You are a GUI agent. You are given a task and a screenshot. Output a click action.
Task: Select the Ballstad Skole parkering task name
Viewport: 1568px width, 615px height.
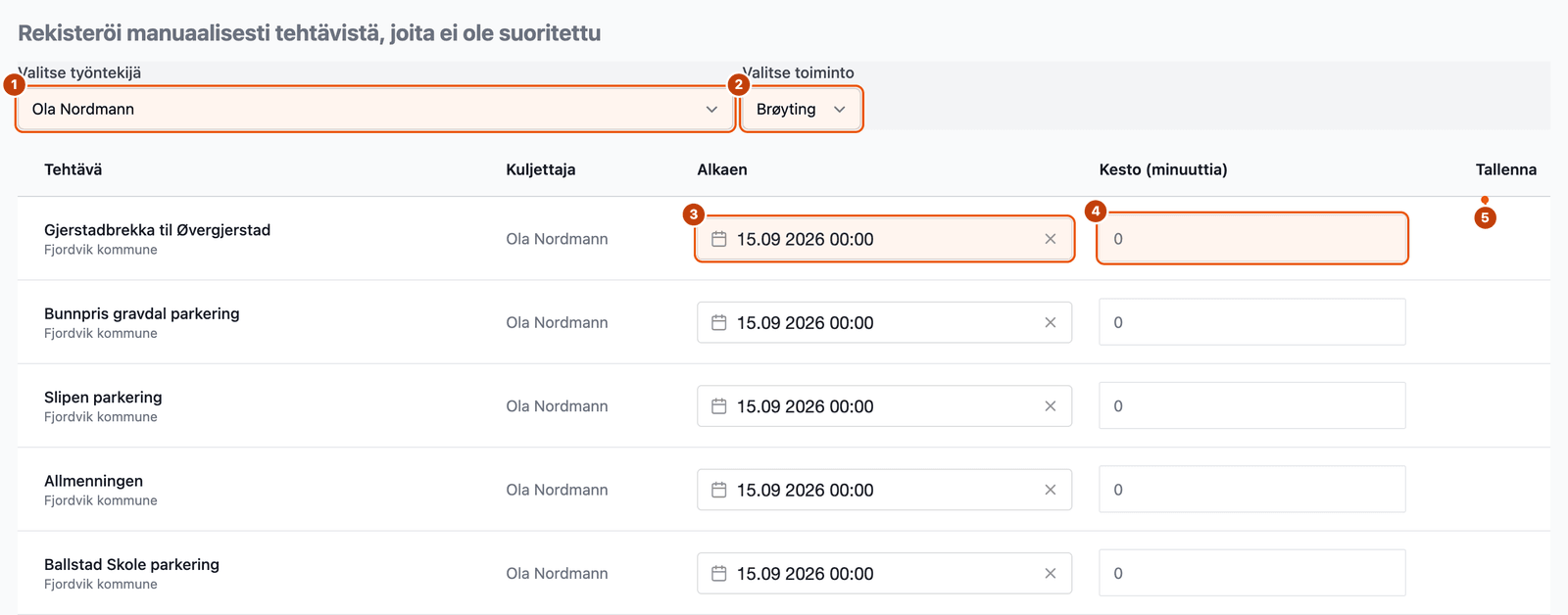click(131, 565)
